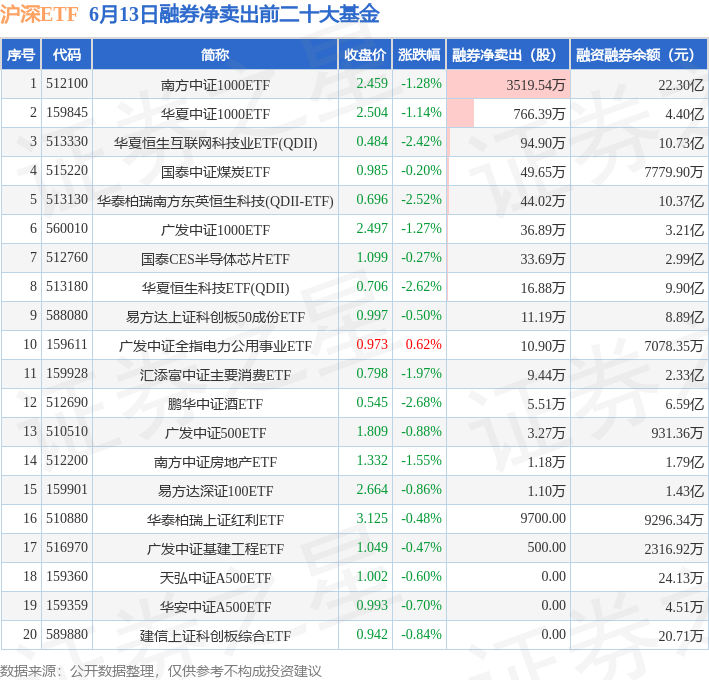The height and width of the screenshot is (680, 709).
Task: Click the 序号 column header
Action: coord(21,55)
